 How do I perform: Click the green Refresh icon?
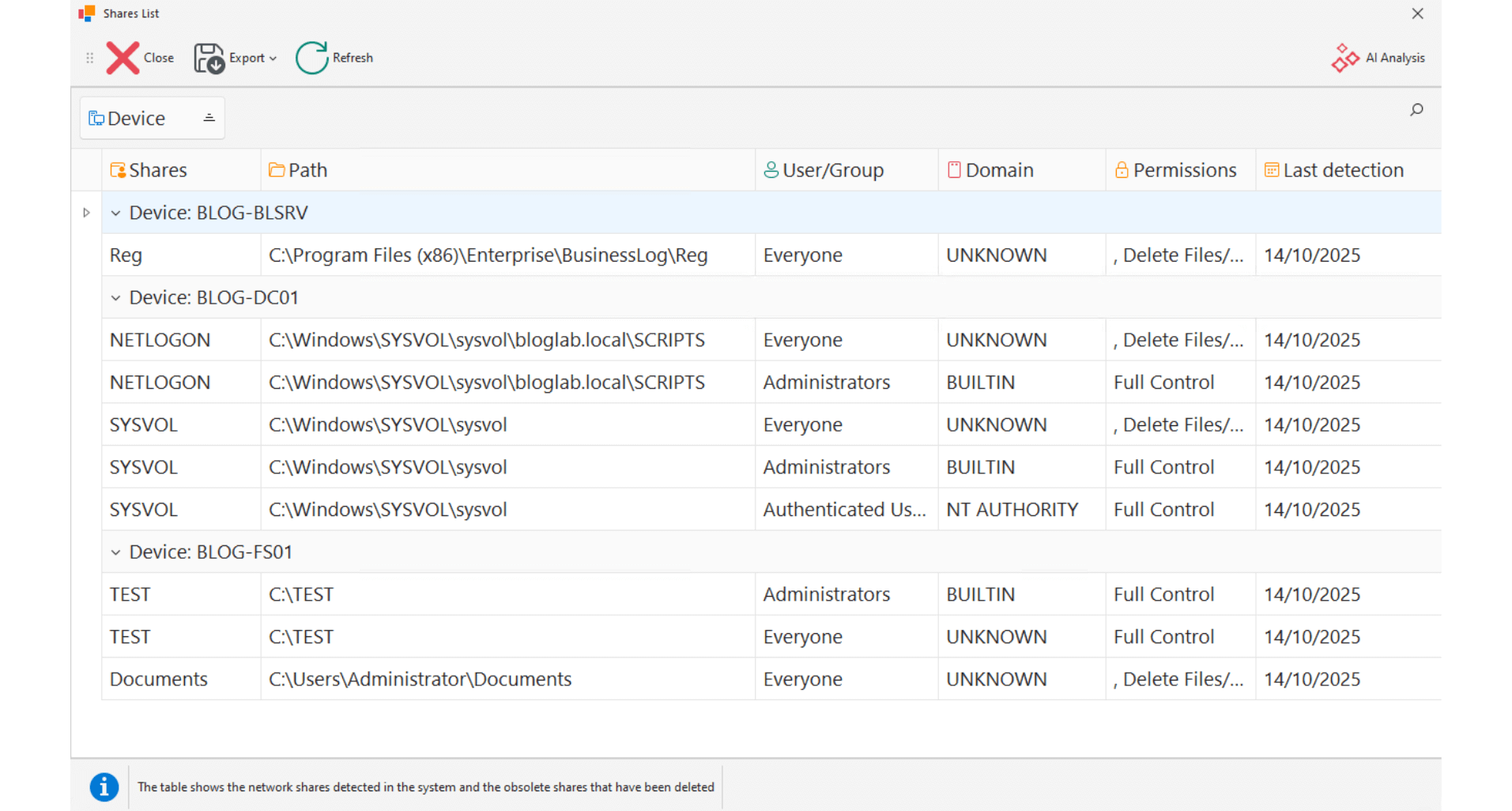coord(311,58)
